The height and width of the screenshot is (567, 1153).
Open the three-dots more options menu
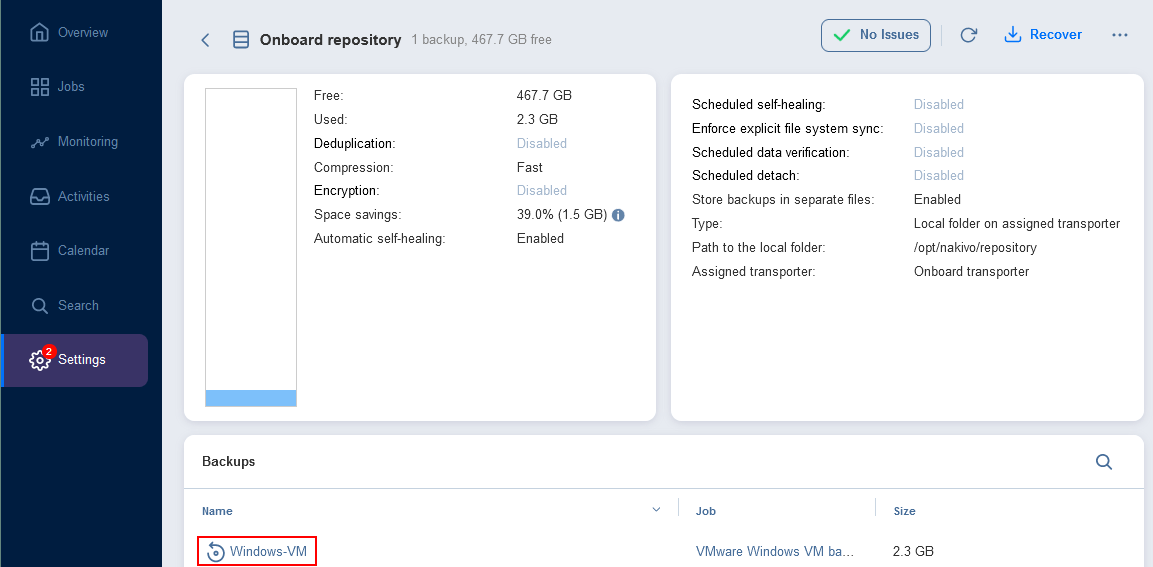pos(1120,35)
